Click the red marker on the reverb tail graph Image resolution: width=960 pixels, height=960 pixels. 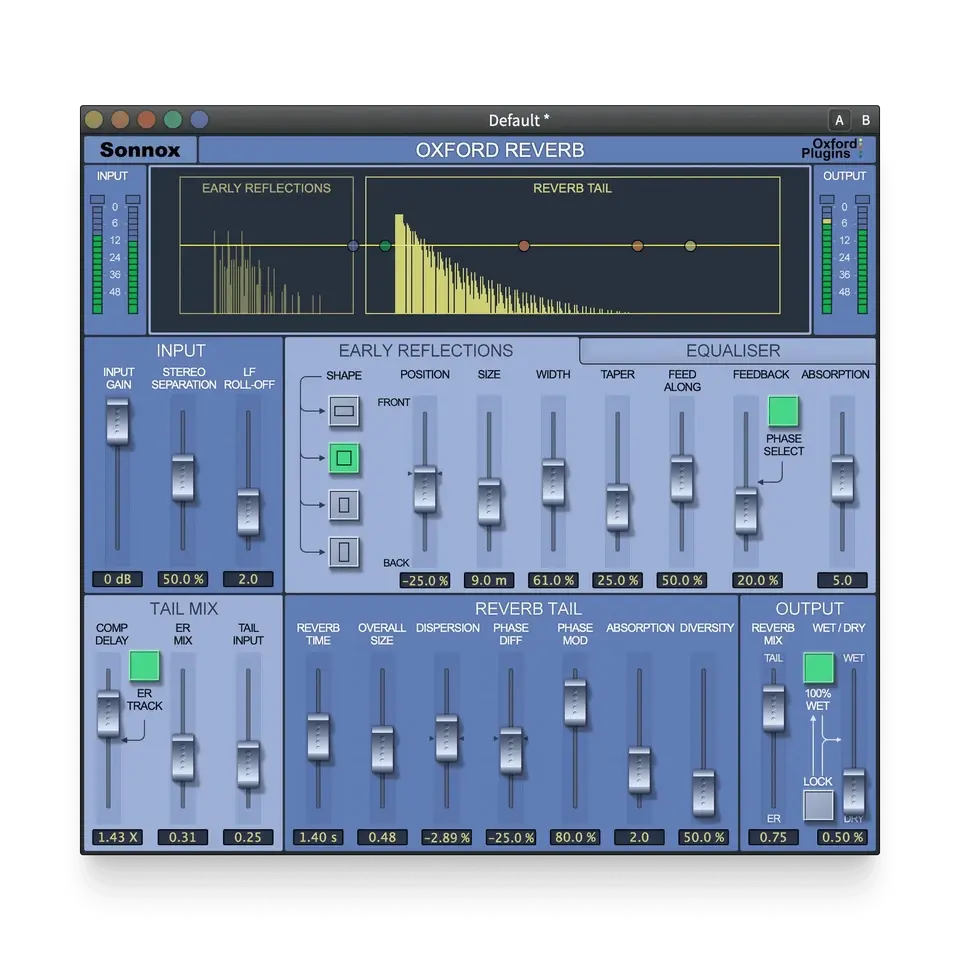tap(523, 243)
